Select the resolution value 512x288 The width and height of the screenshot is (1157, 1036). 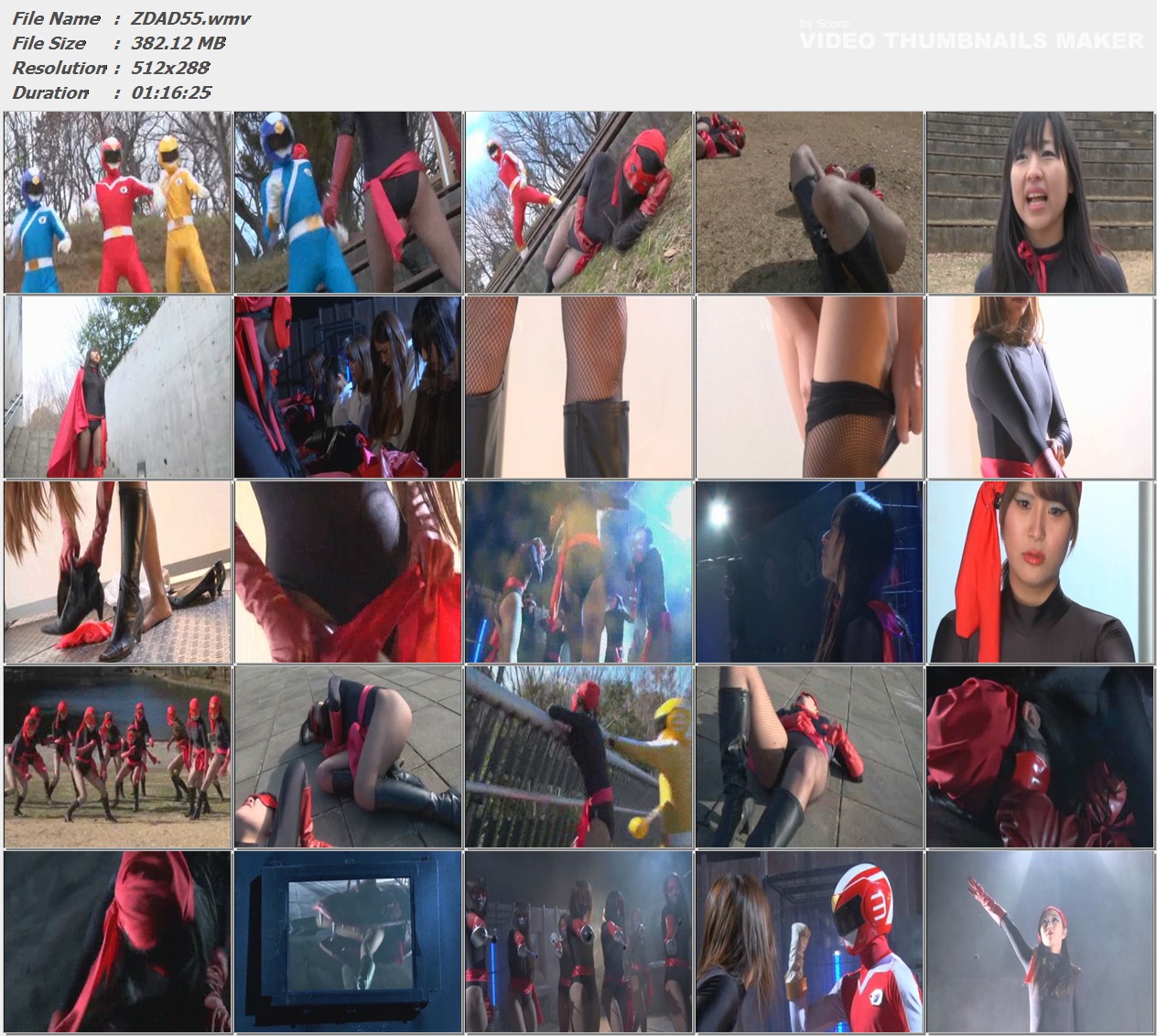[170, 68]
